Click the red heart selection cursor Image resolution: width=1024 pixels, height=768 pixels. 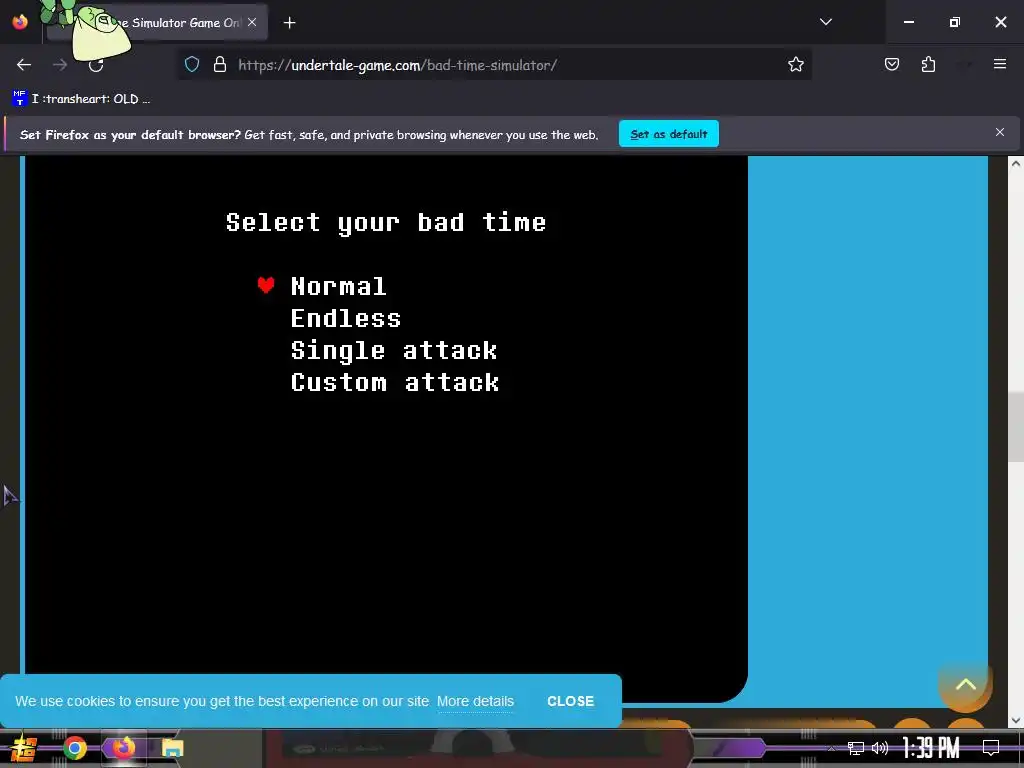[x=266, y=285]
